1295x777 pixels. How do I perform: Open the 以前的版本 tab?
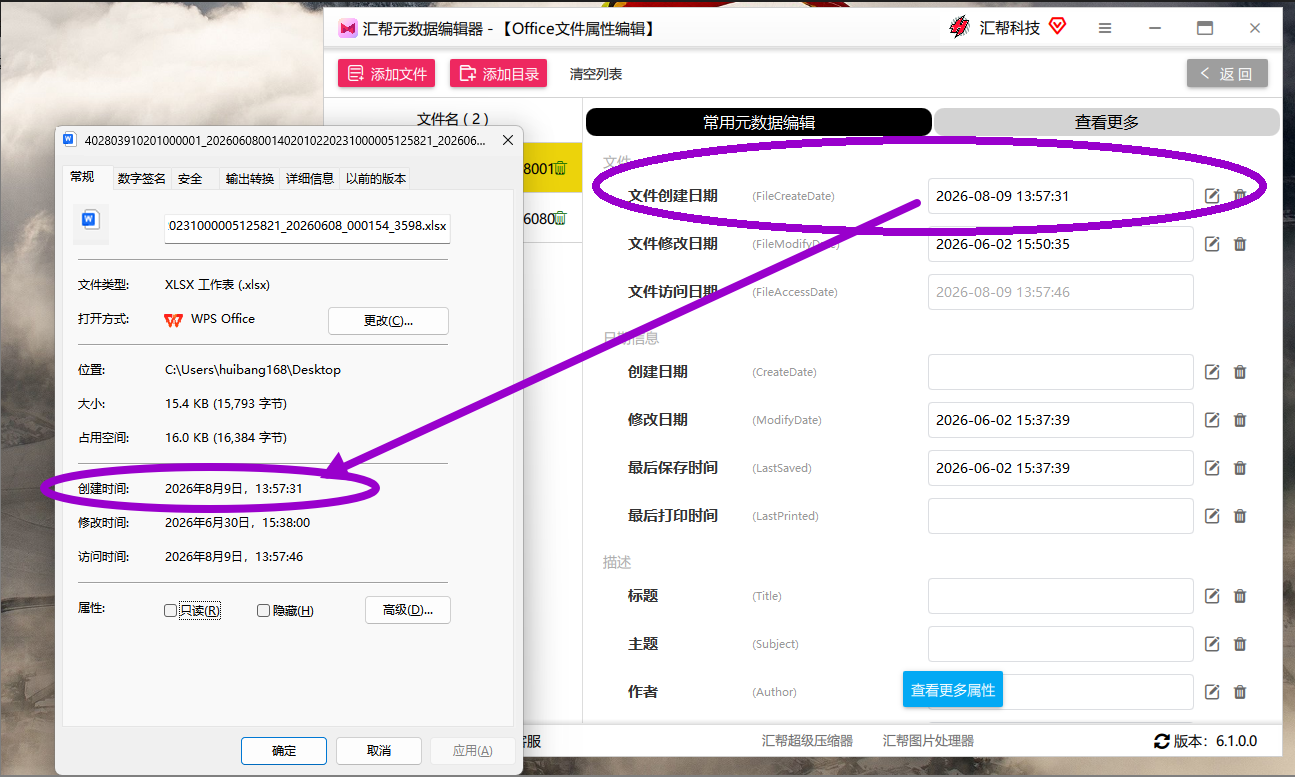[376, 179]
